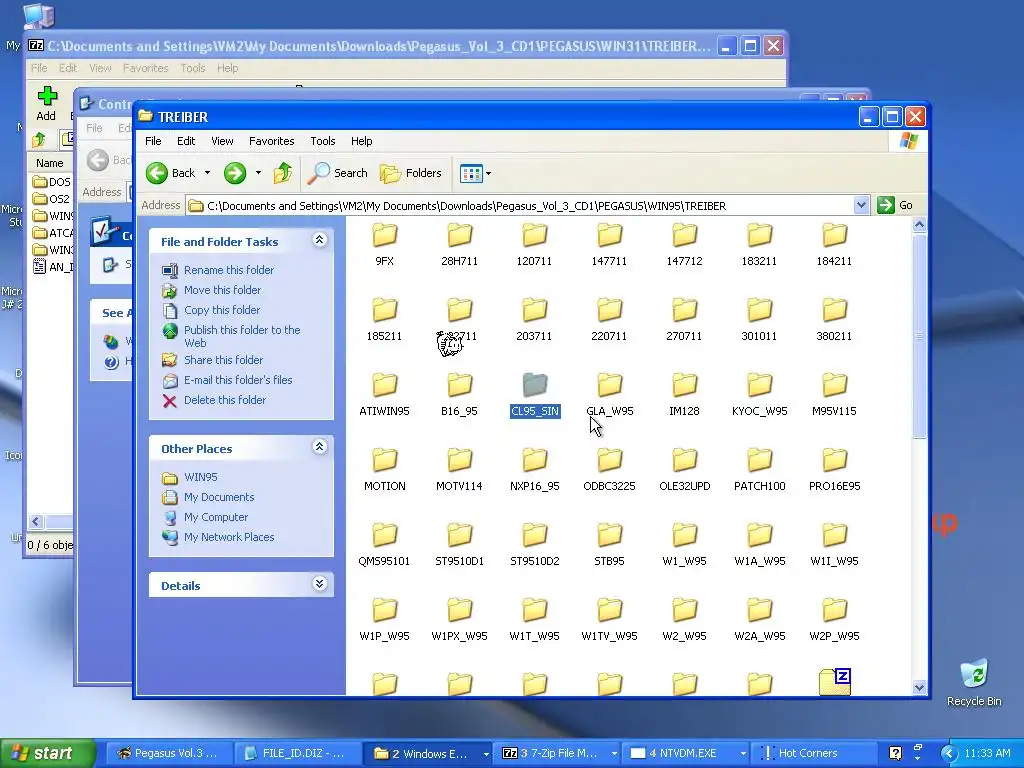Open the Edit menu in TREIBER window
Screen dimensions: 1024x768
pos(186,141)
